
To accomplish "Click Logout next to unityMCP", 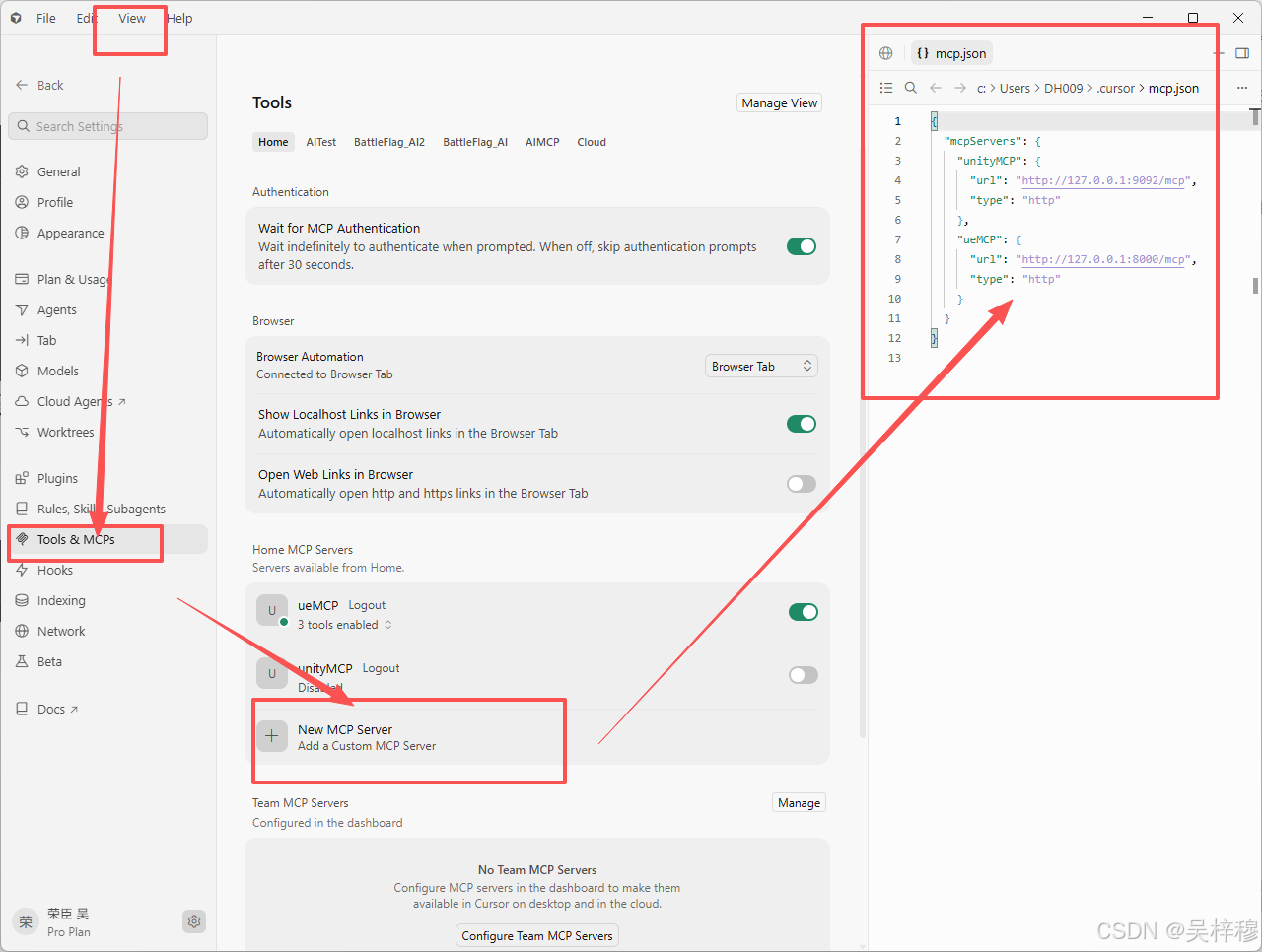I will (x=381, y=668).
